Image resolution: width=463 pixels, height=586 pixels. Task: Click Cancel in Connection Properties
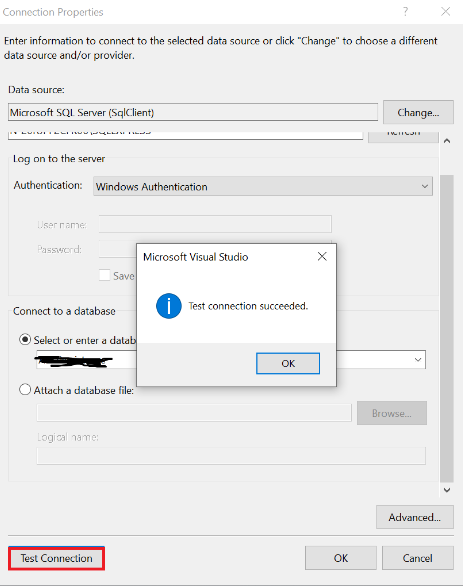click(x=418, y=558)
